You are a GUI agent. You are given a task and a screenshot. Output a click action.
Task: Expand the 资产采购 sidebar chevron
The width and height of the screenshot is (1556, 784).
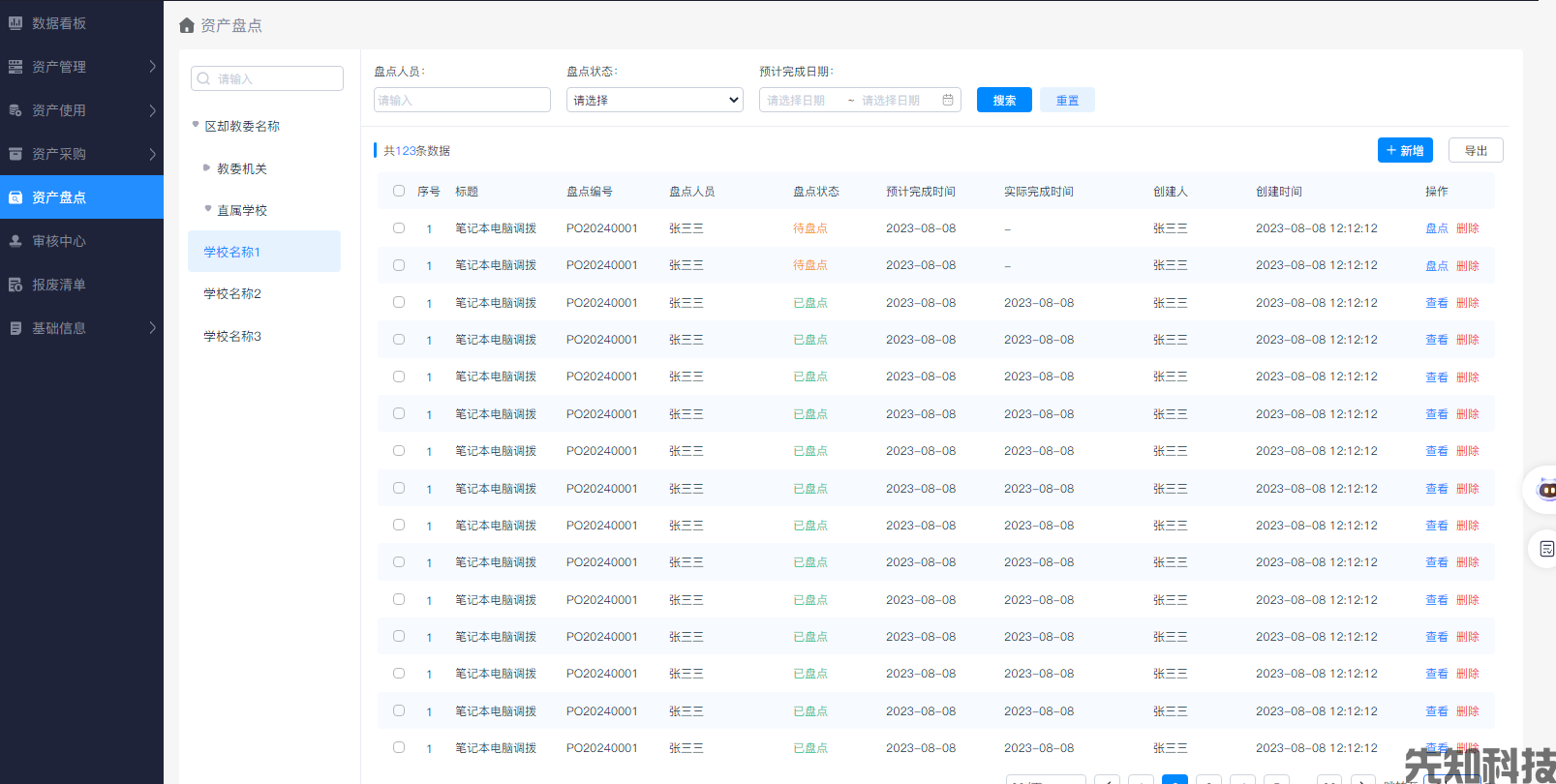coord(152,154)
